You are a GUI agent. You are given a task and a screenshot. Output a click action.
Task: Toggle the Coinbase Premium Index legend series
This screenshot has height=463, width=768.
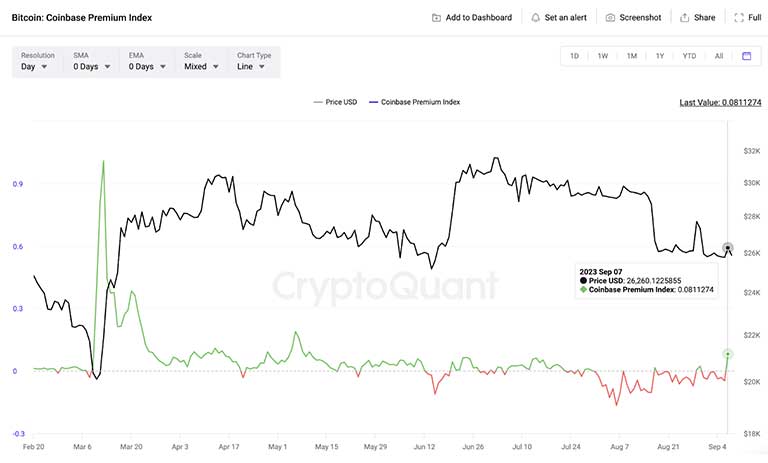pyautogui.click(x=414, y=102)
